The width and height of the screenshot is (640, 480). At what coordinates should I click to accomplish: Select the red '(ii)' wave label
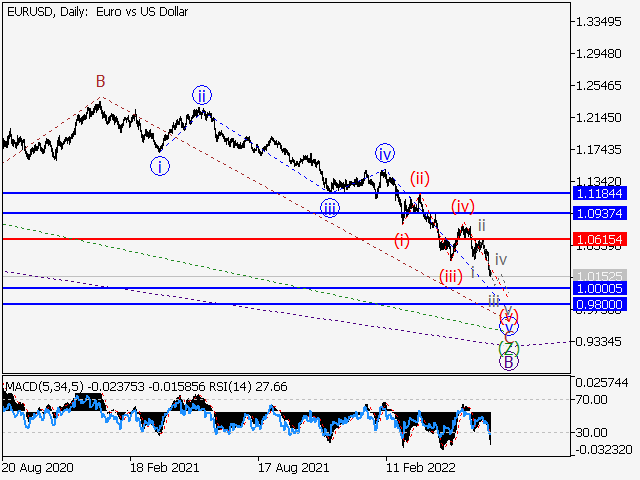tap(420, 178)
